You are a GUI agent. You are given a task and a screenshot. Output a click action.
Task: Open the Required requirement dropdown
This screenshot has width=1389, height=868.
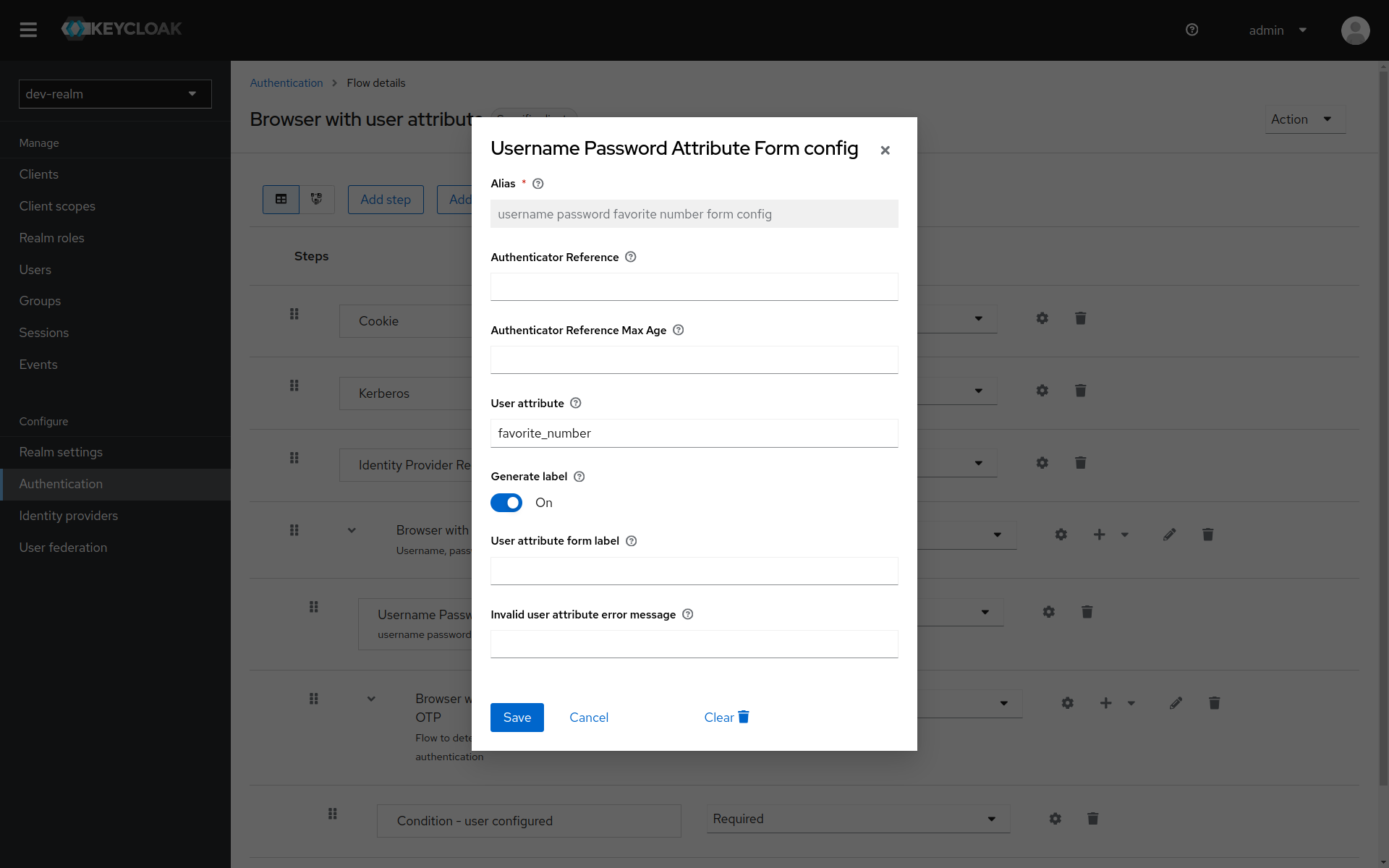(857, 819)
